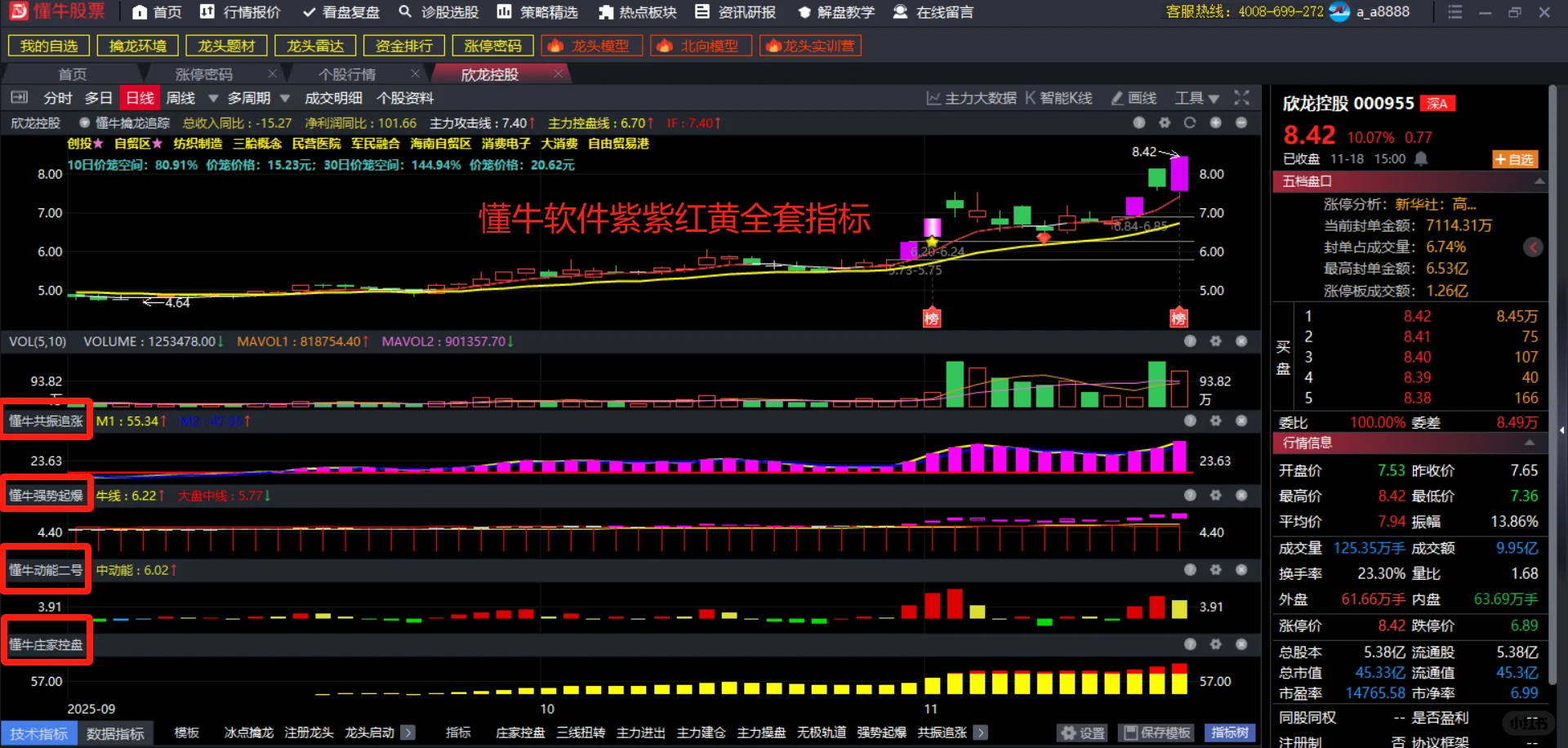The height and width of the screenshot is (748, 1568).
Task: Click the right-edge side panel collapse arrow
Action: click(x=1561, y=430)
